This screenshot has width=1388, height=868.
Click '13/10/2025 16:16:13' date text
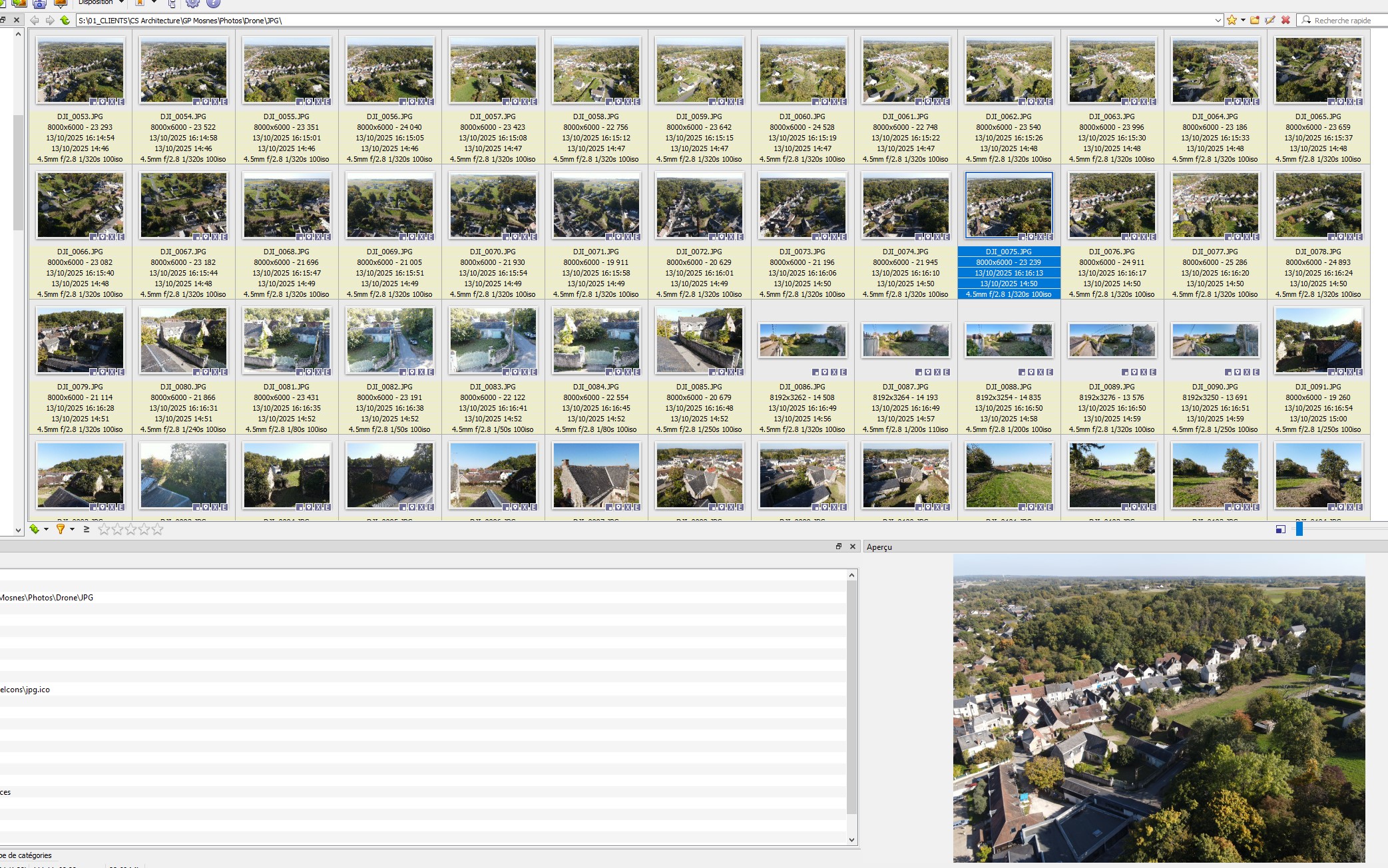click(1009, 273)
